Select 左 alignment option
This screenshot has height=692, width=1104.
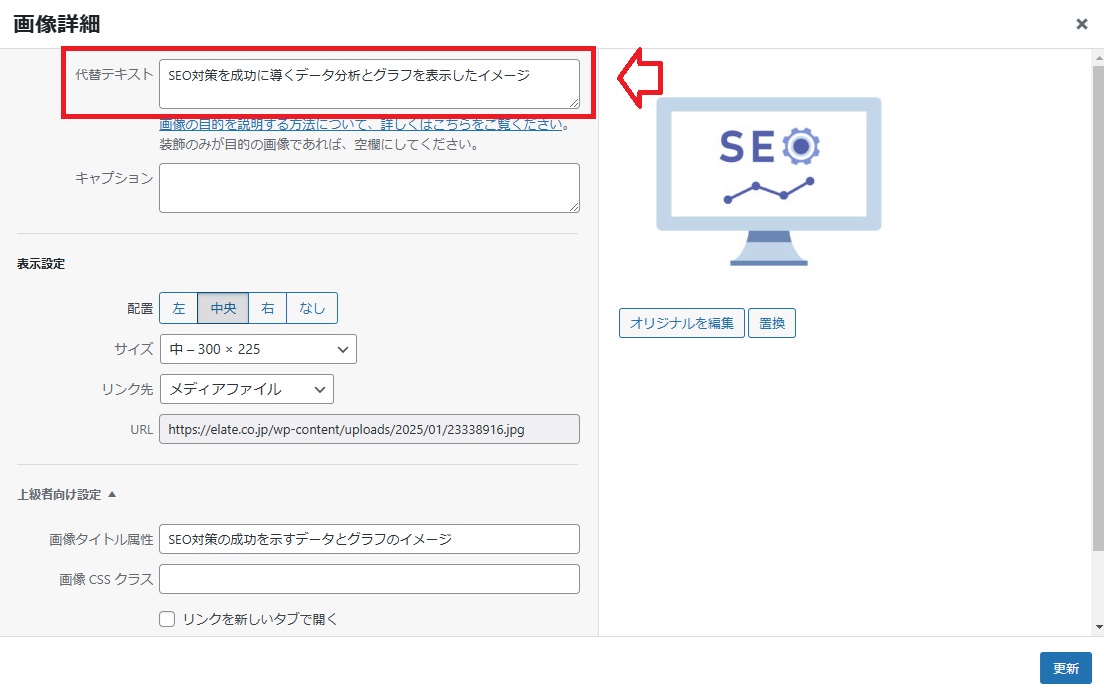click(x=179, y=308)
